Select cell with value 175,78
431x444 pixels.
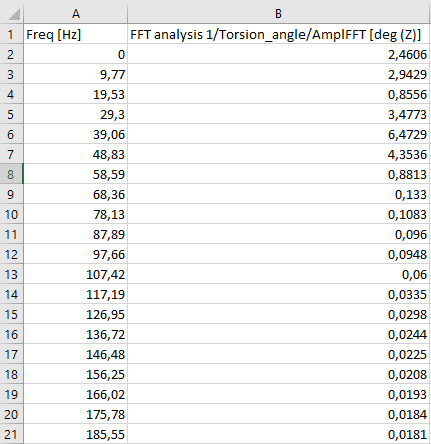tap(76, 414)
